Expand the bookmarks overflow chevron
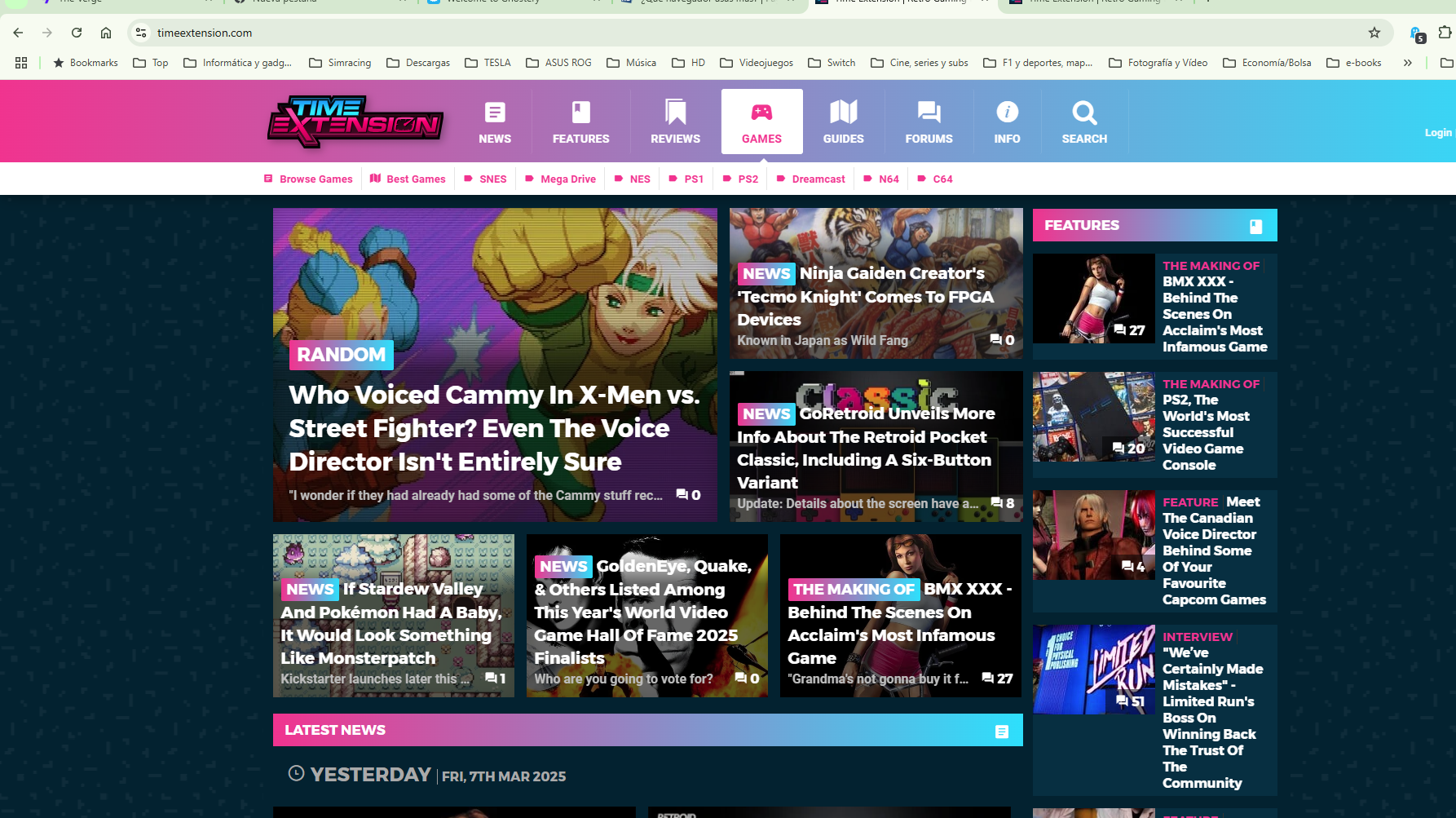 click(x=1407, y=63)
